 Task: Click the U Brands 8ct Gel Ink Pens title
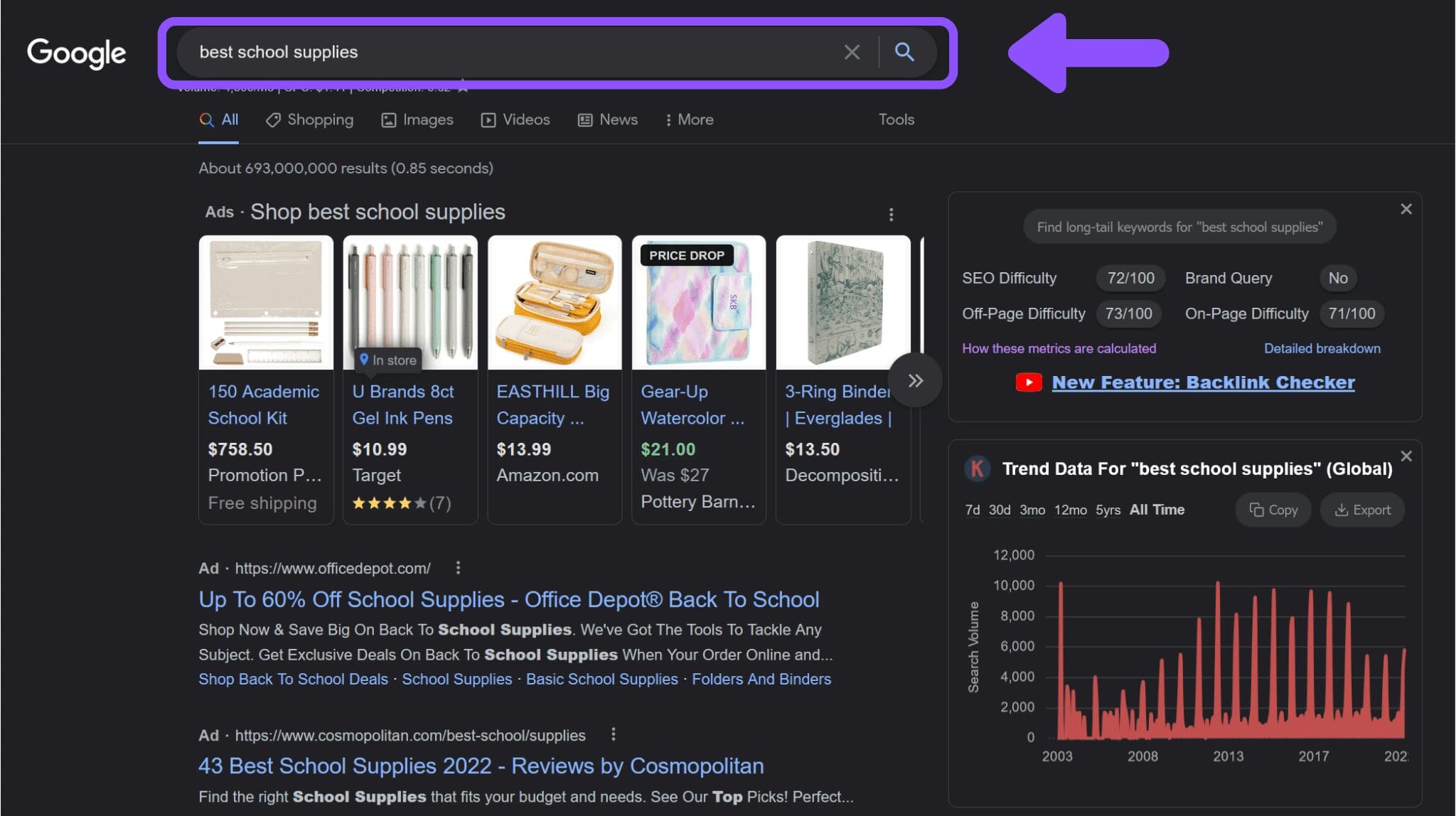[402, 404]
